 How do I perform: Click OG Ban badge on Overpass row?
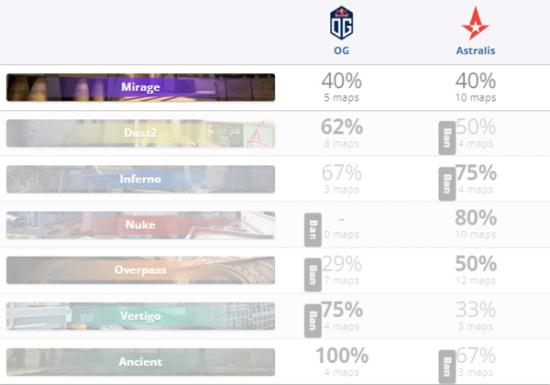(x=313, y=275)
